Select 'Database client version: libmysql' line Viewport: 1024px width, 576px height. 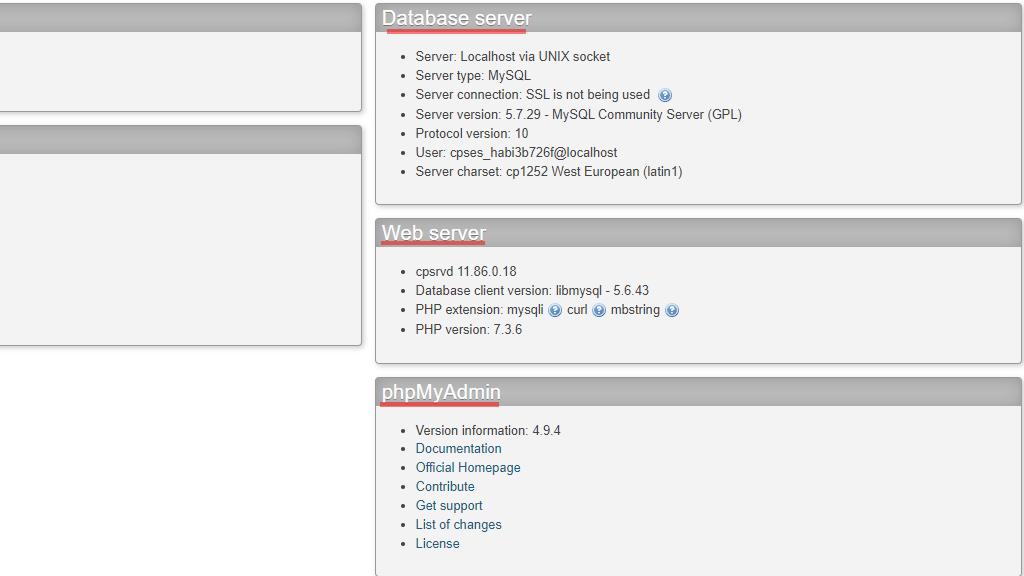pos(532,291)
